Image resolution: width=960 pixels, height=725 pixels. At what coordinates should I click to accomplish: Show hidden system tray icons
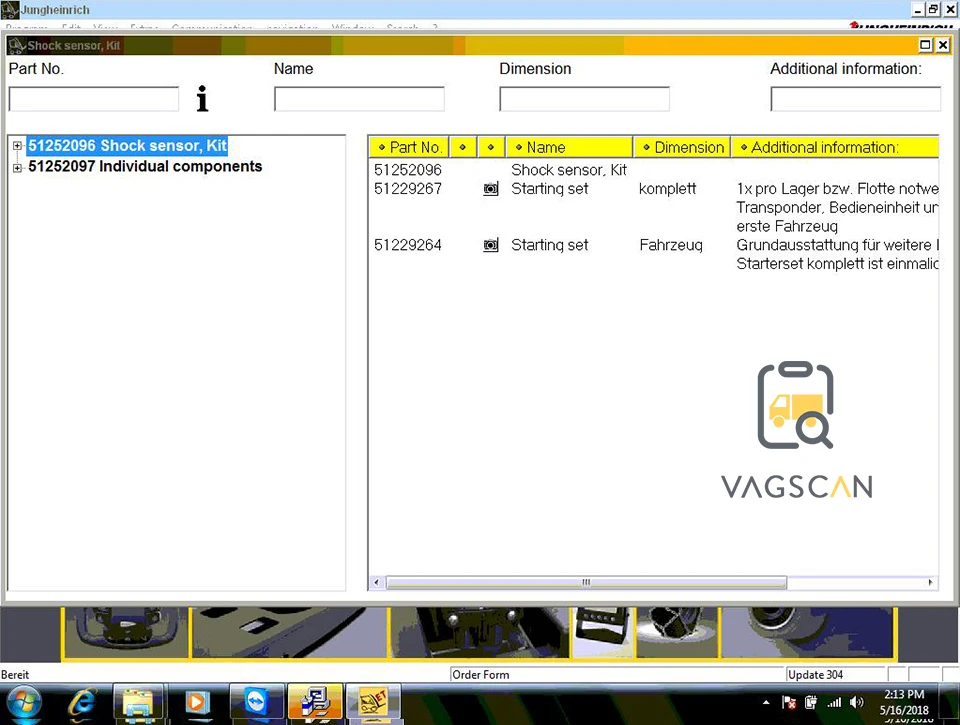click(766, 702)
